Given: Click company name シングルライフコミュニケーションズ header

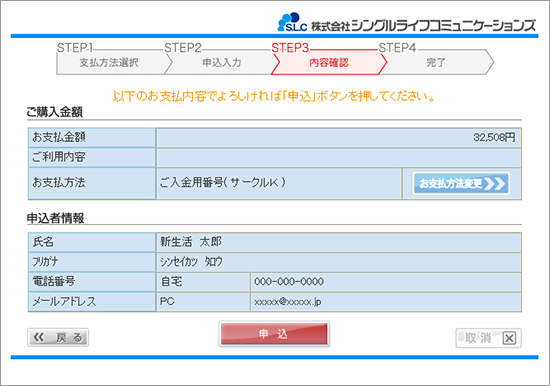Looking at the screenshot, I should (443, 26).
